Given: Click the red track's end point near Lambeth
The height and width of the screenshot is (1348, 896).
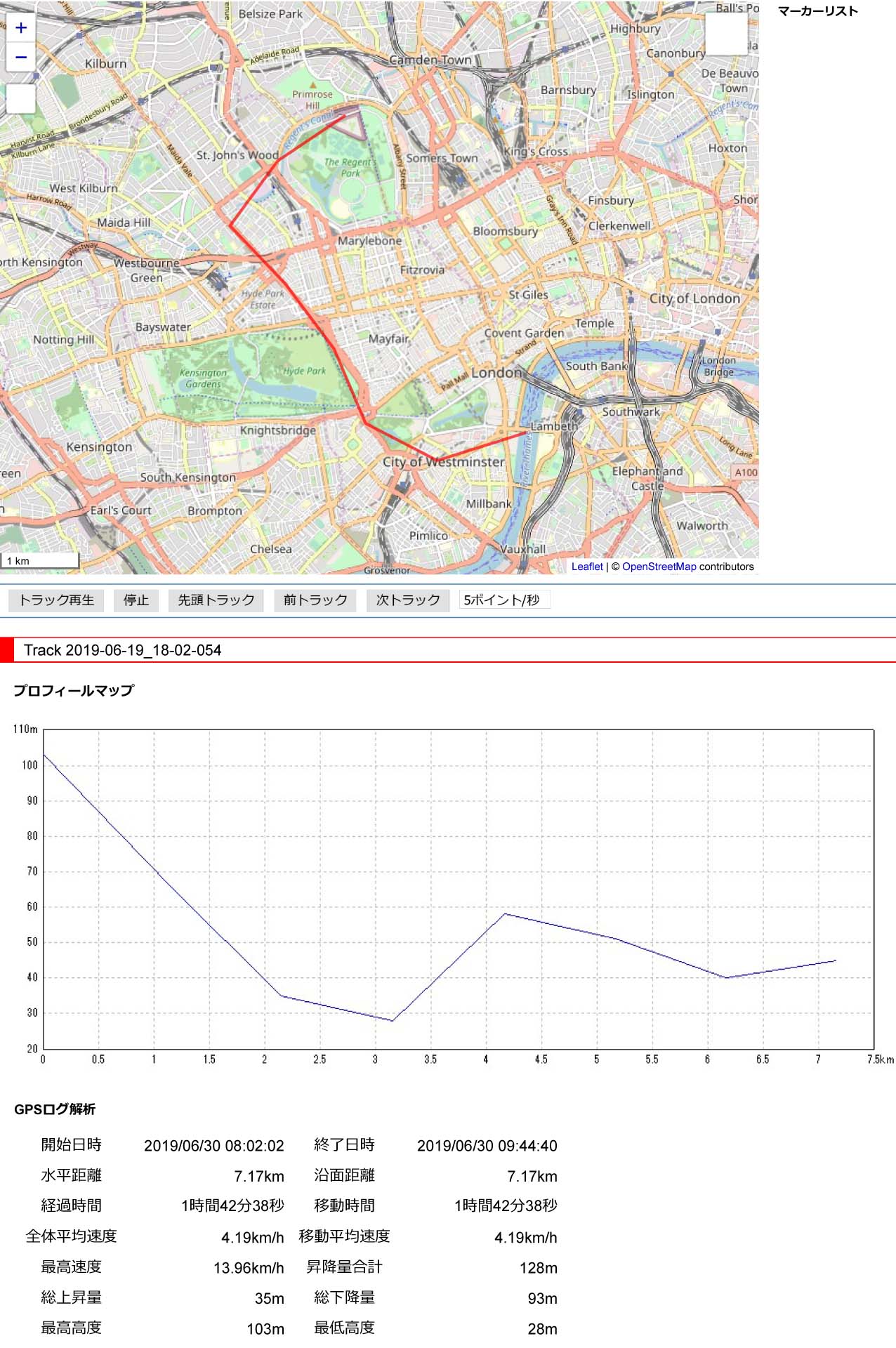Looking at the screenshot, I should [x=527, y=432].
